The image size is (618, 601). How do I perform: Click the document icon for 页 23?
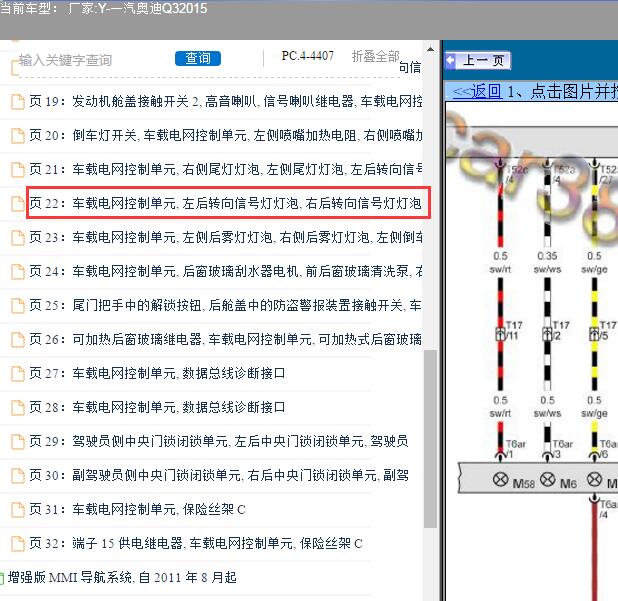(x=17, y=238)
